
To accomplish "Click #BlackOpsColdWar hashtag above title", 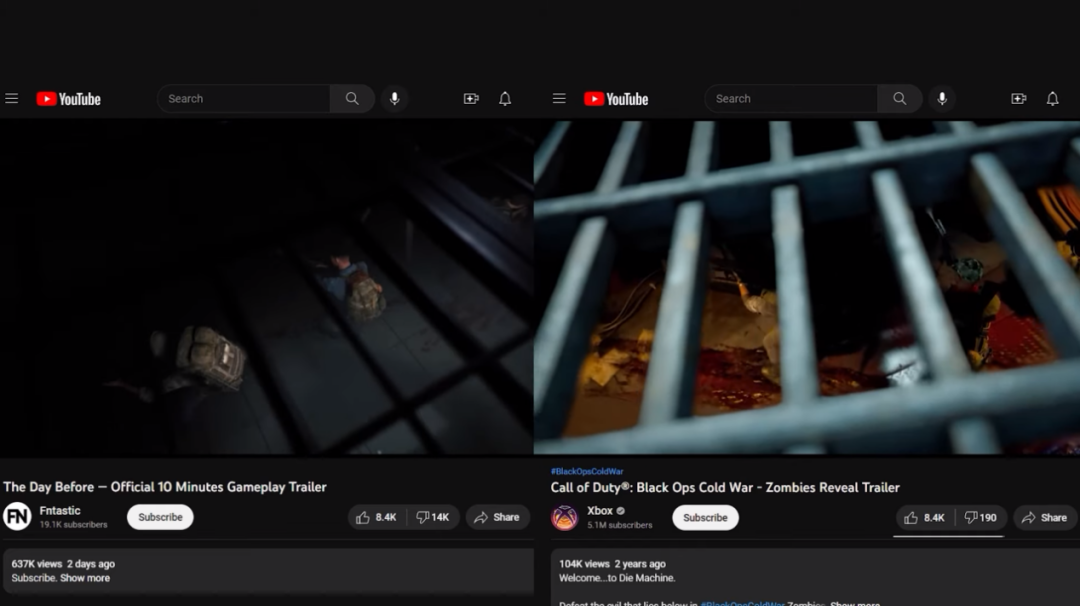I will coord(587,472).
